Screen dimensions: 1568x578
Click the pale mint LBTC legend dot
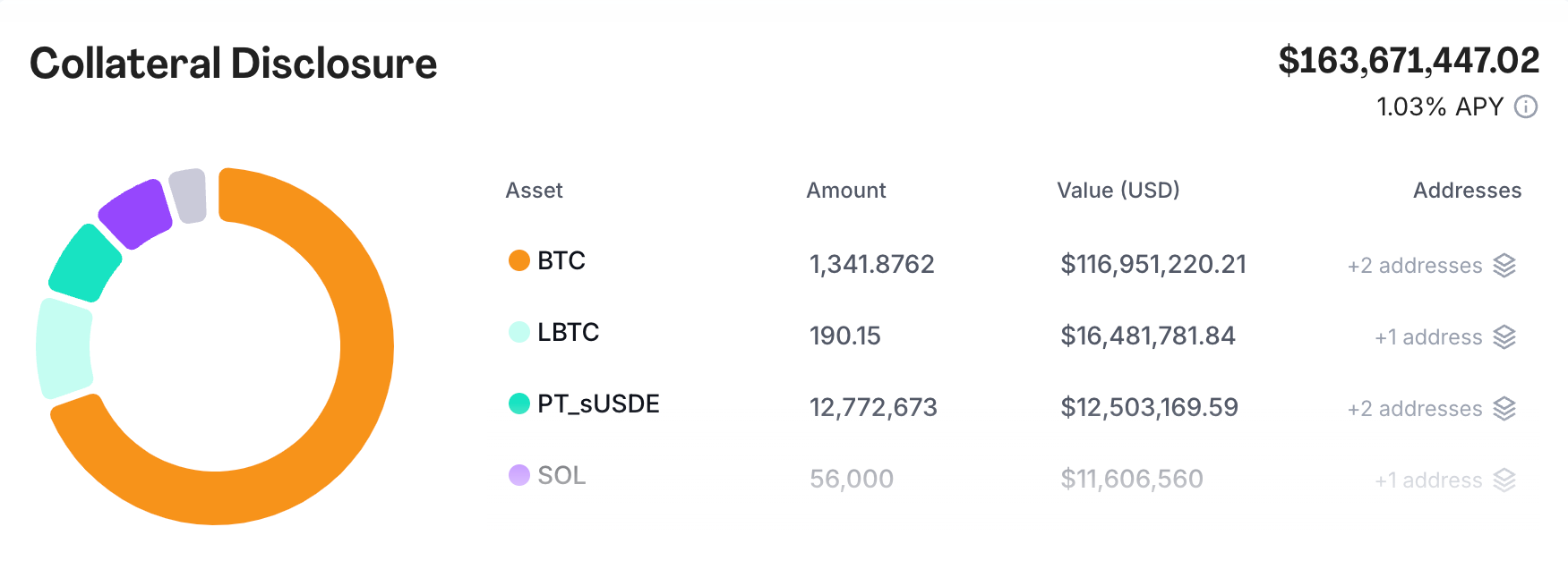click(x=519, y=332)
